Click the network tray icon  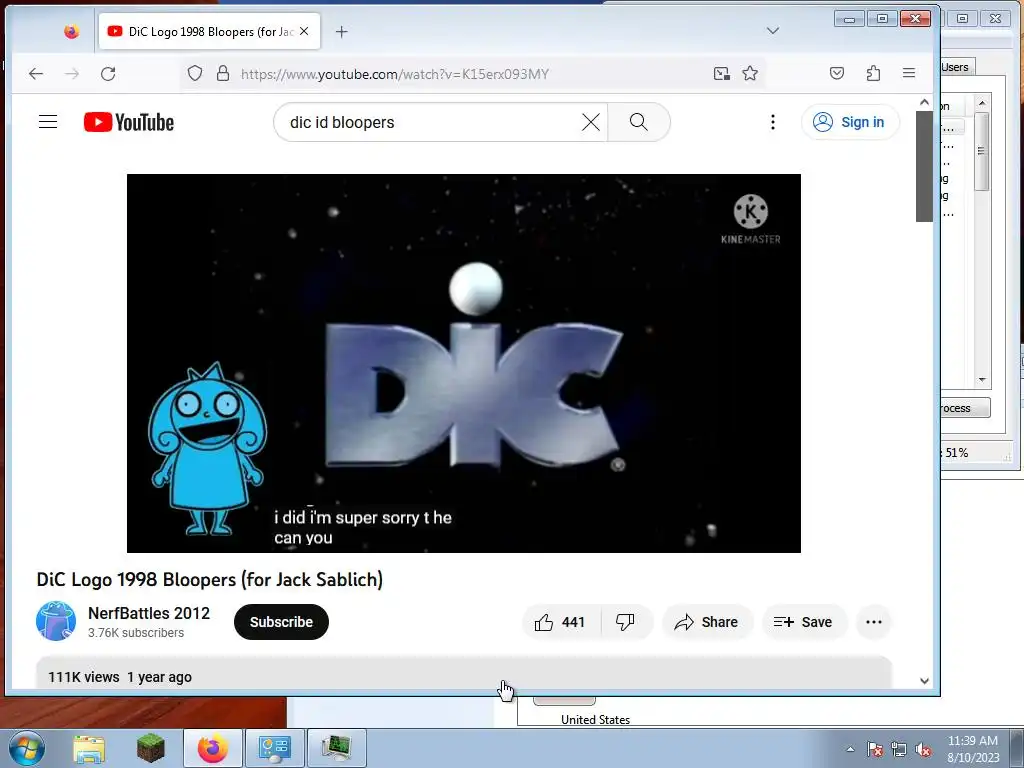899,749
